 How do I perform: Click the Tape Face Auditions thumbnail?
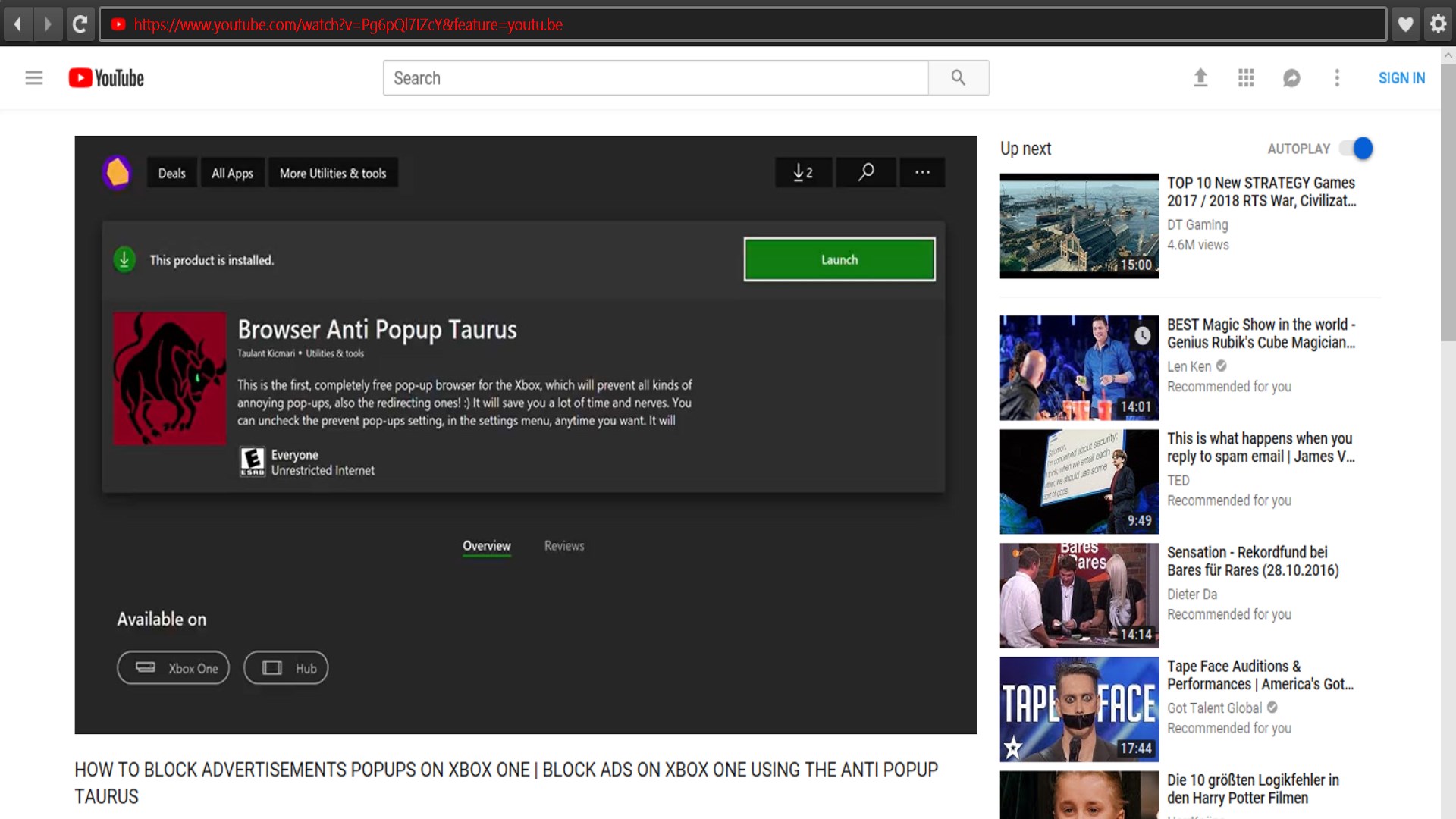point(1079,709)
